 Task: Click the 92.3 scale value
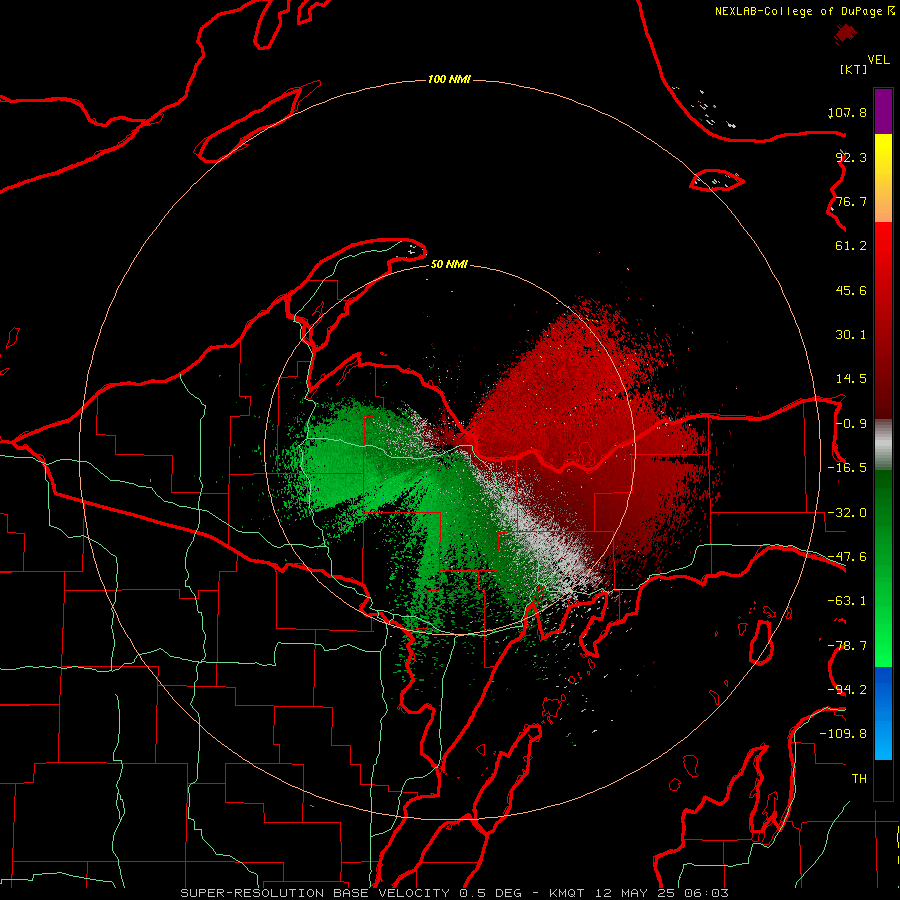[851, 157]
